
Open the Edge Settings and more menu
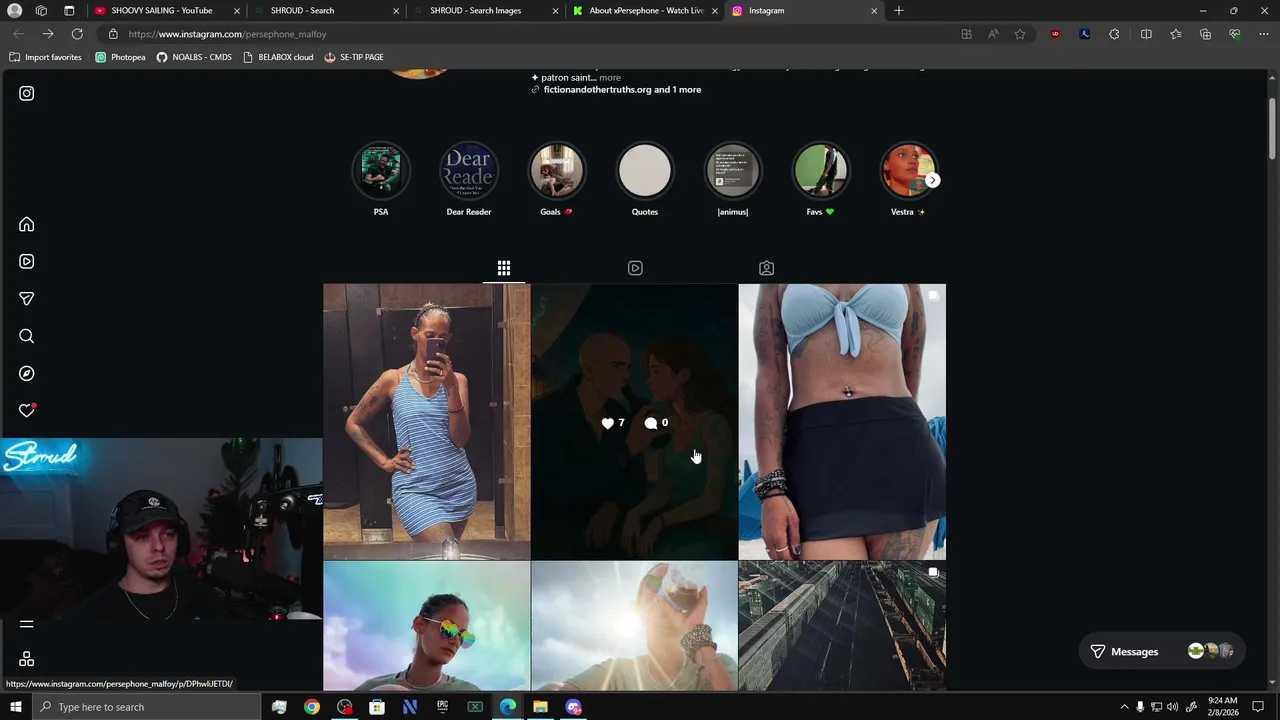pyautogui.click(x=1264, y=34)
